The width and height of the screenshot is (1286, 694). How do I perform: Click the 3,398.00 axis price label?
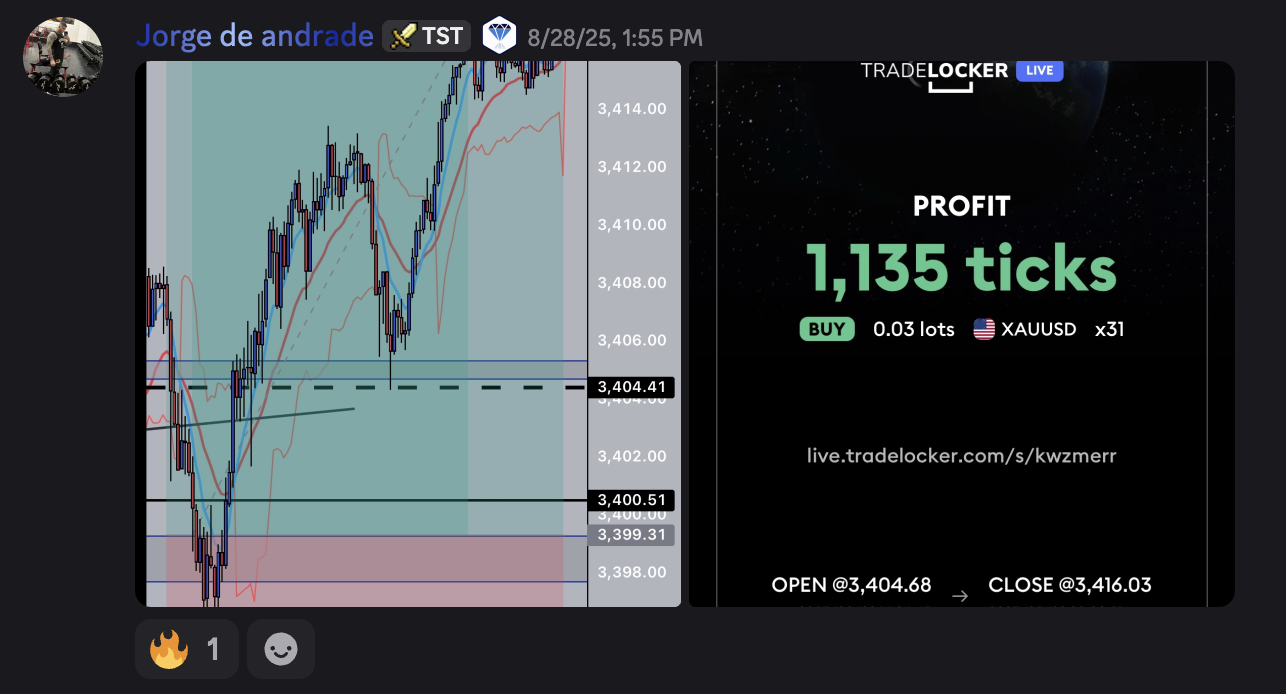click(x=632, y=572)
